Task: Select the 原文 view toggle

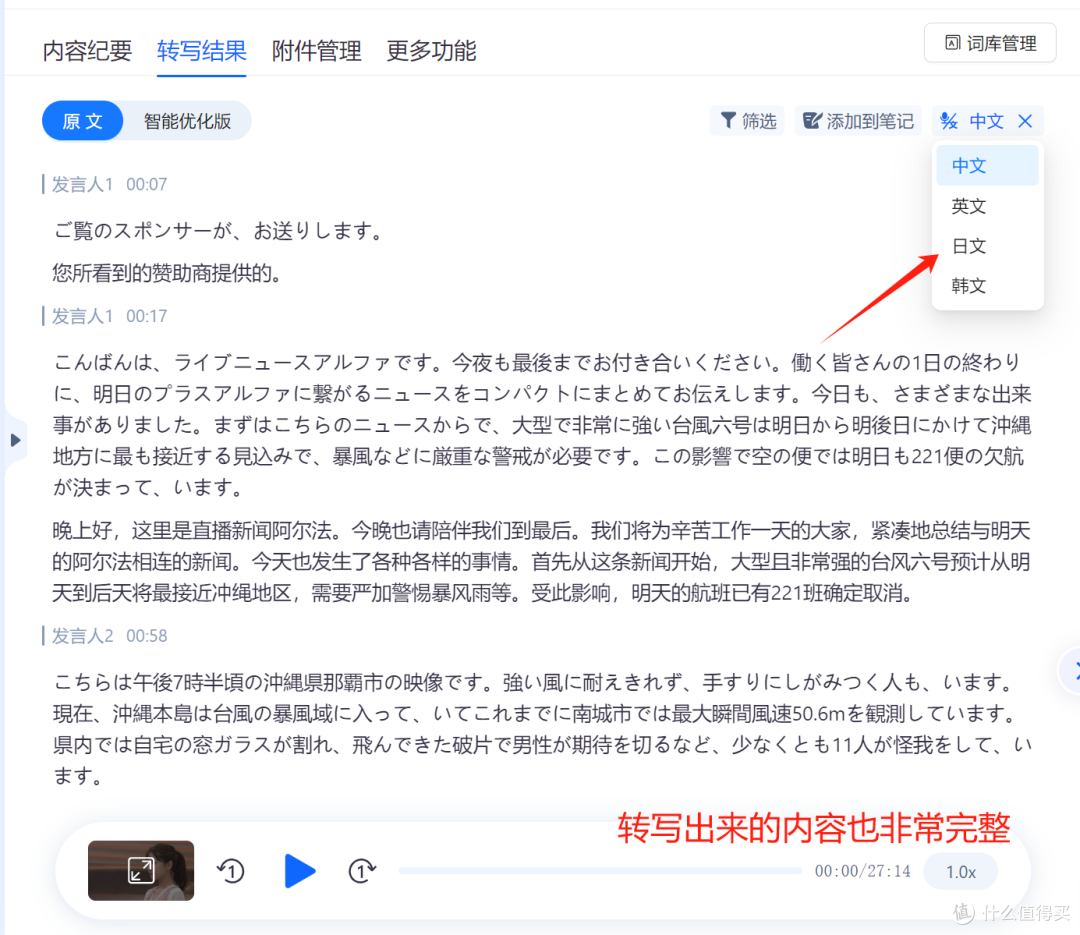Action: pyautogui.click(x=83, y=121)
